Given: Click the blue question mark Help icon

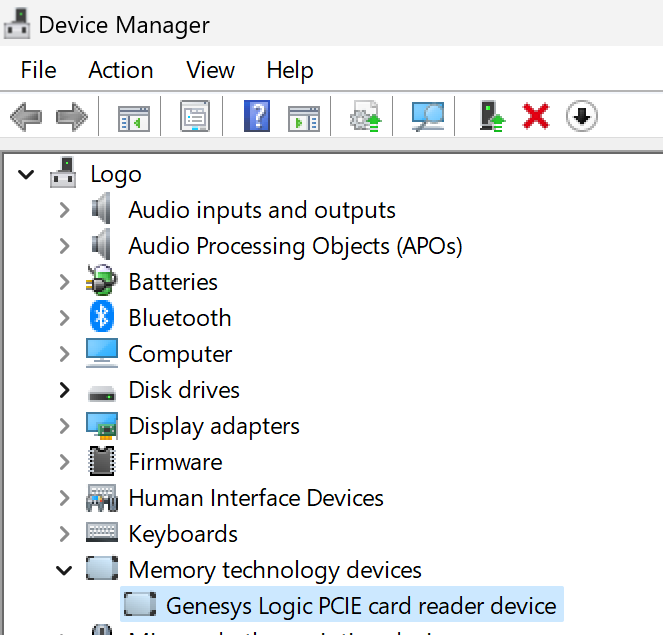Looking at the screenshot, I should (x=257, y=116).
